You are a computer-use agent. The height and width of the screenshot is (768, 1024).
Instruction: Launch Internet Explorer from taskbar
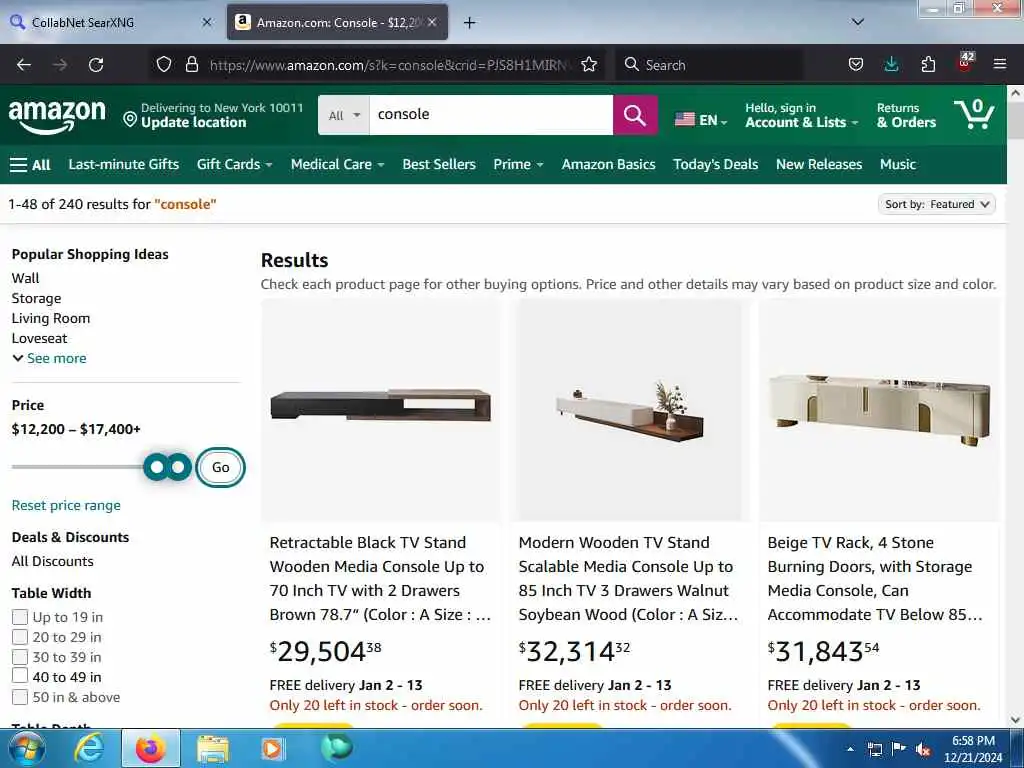coord(89,748)
